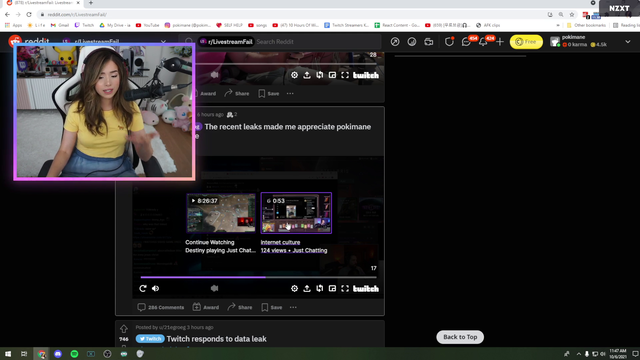
Task: Open ellipsis menu under the top cut-off post
Action: [x=290, y=93]
